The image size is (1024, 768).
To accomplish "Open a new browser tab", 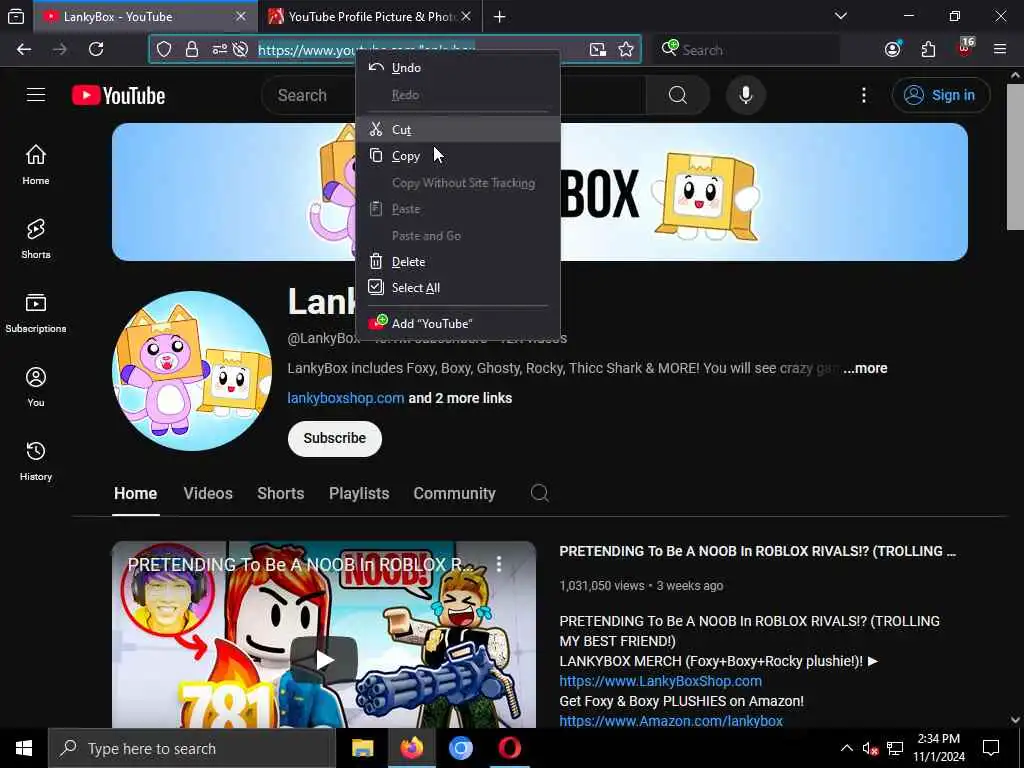I will pyautogui.click(x=500, y=17).
